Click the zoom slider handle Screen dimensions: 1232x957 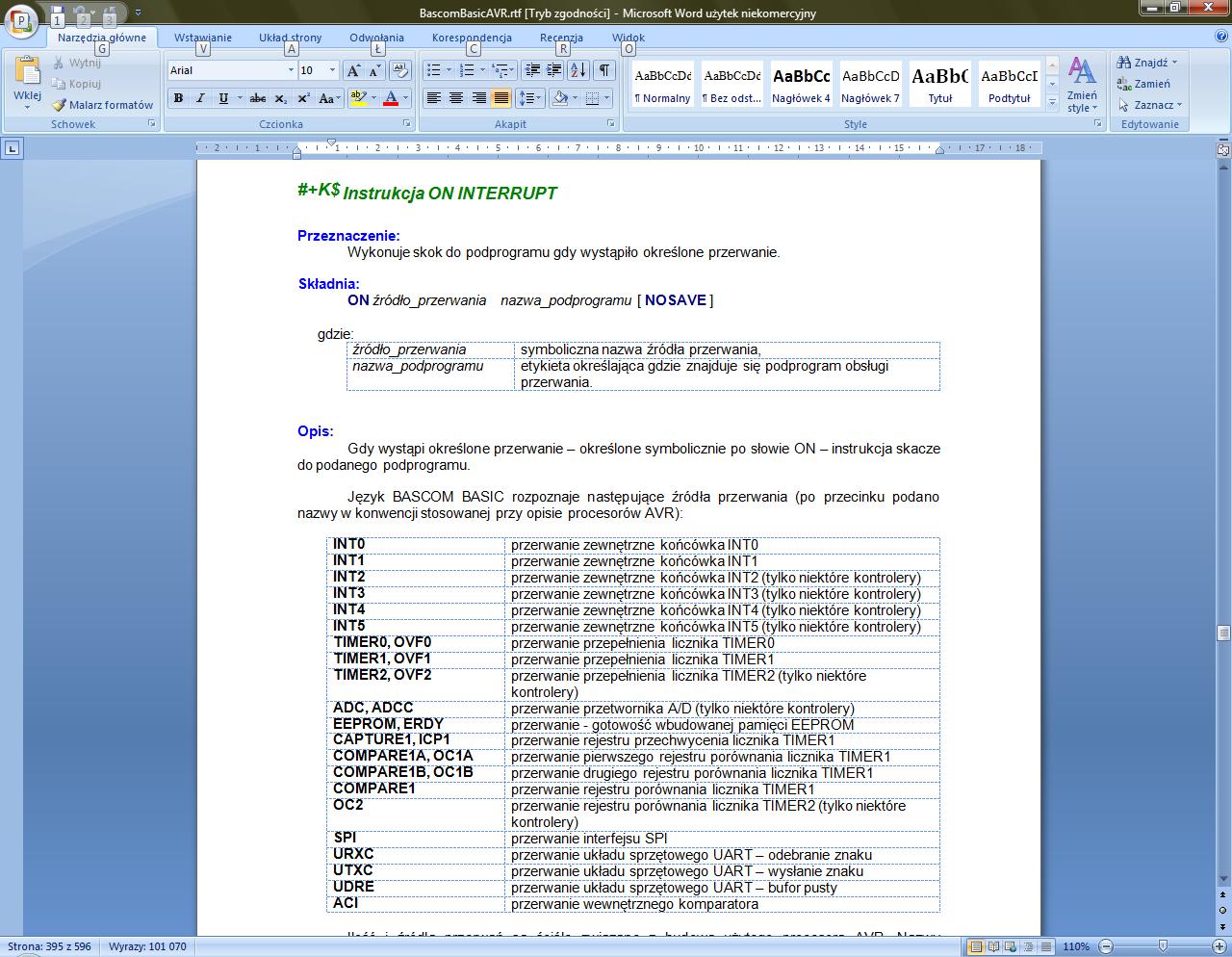(x=1164, y=946)
